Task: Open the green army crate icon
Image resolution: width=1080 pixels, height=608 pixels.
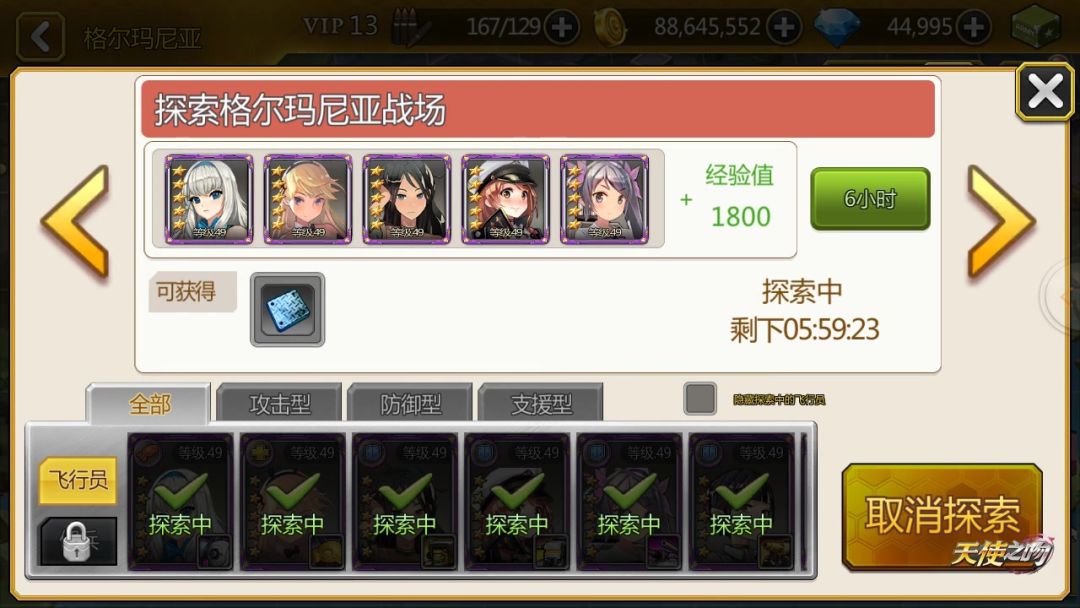Action: 1035,28
